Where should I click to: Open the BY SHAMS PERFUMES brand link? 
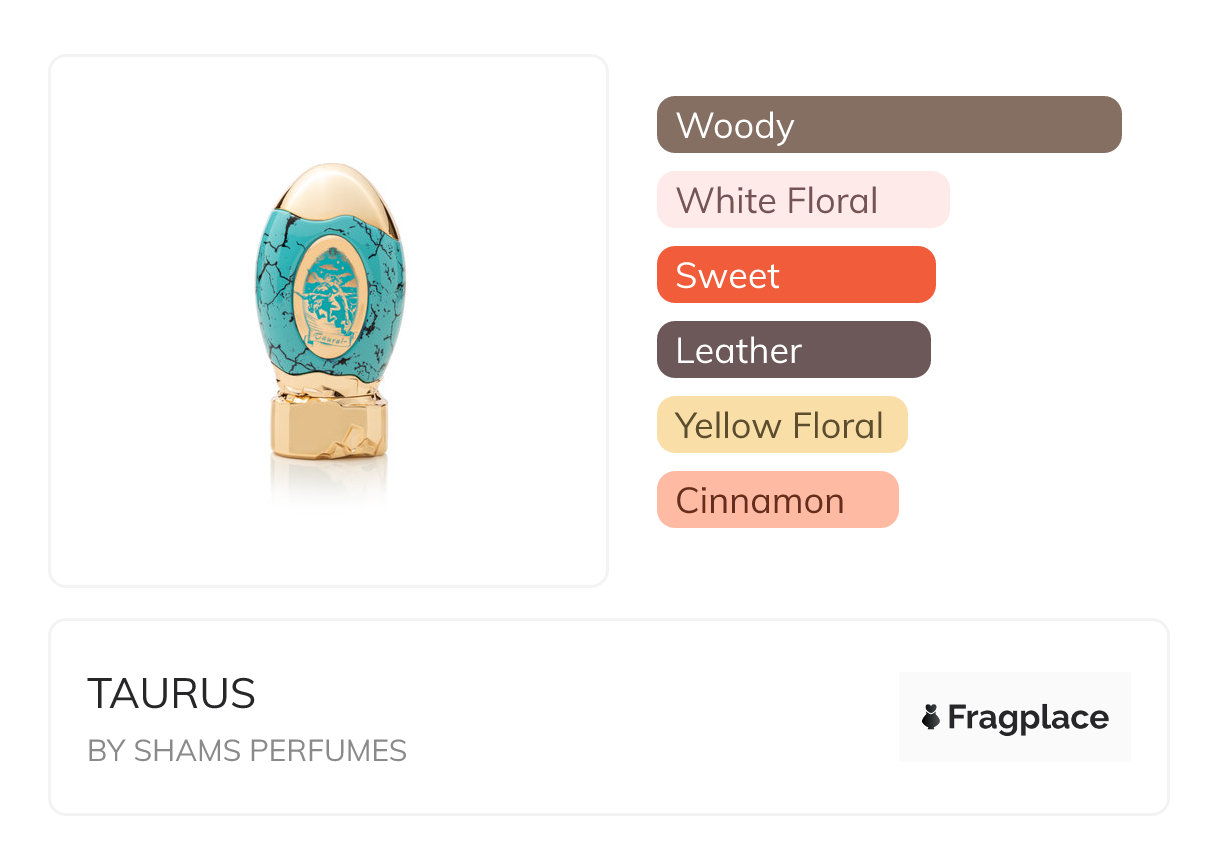click(247, 751)
